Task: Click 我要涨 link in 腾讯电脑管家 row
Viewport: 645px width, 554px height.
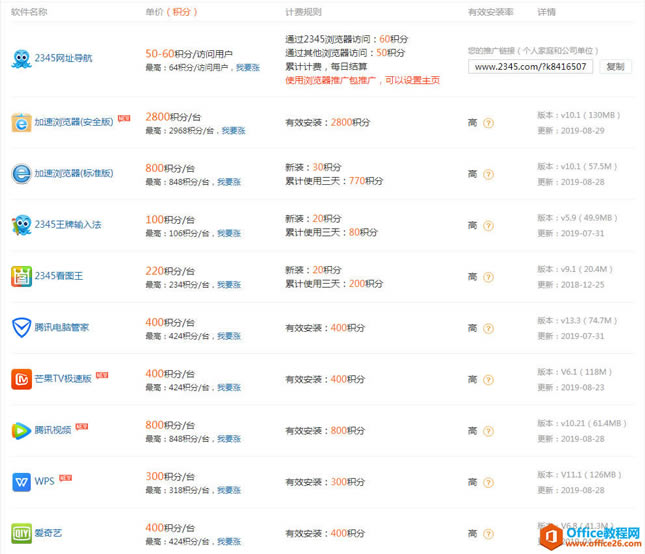Action: (x=229, y=336)
